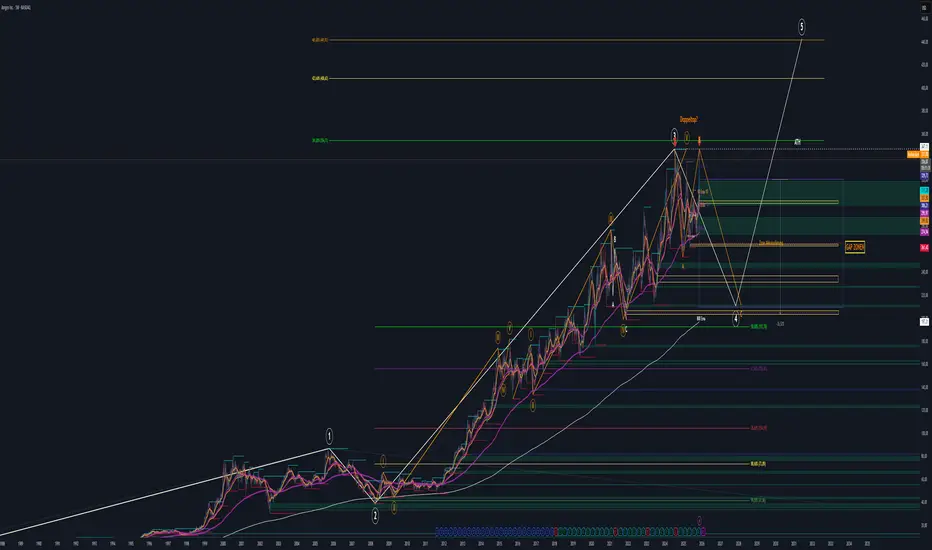Click the cyan price tag on axis
Viewport: 932px width, 550px height.
[x=924, y=190]
